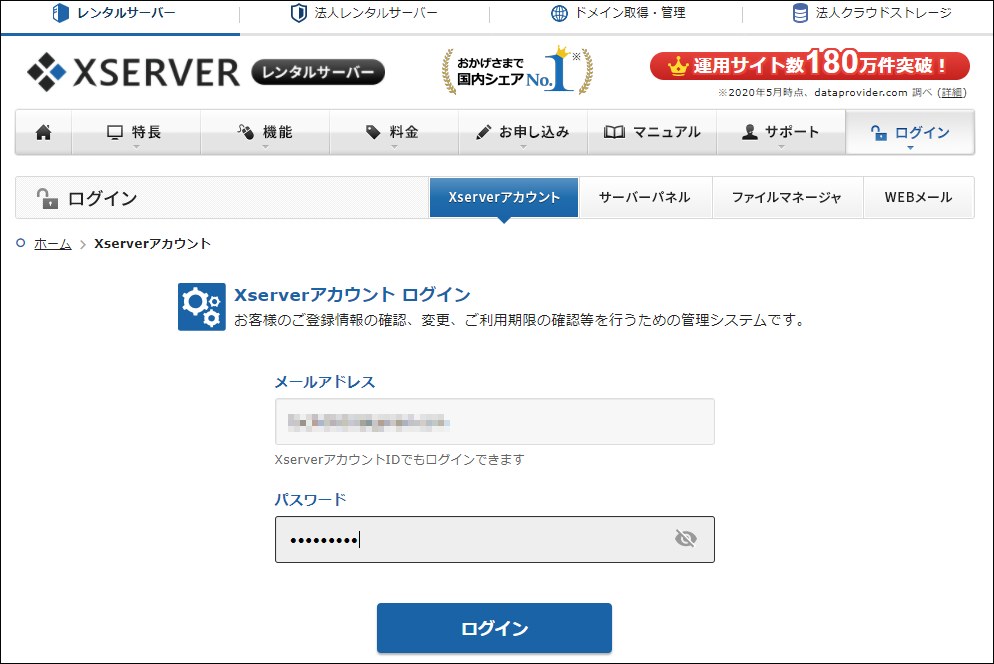Open the サポート support menu
Screen dimensions: 994x664
781,132
